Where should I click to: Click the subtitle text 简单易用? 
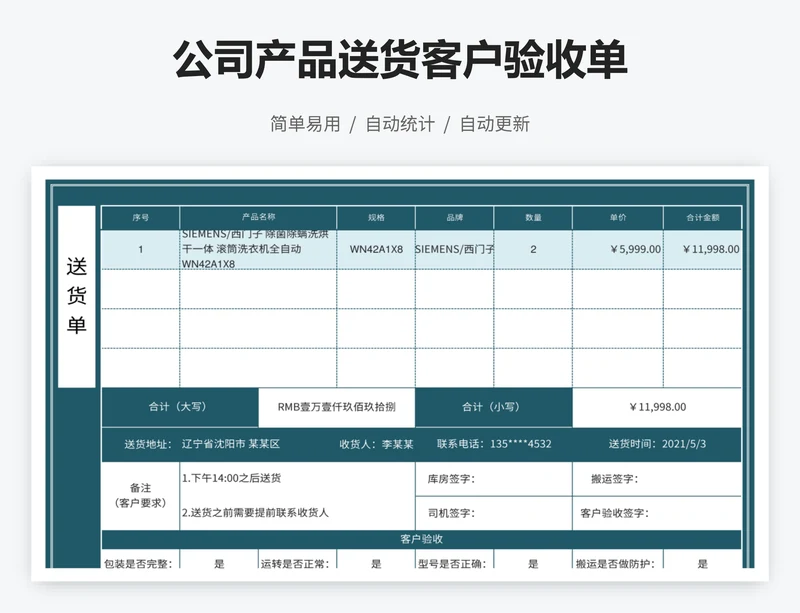tap(305, 124)
